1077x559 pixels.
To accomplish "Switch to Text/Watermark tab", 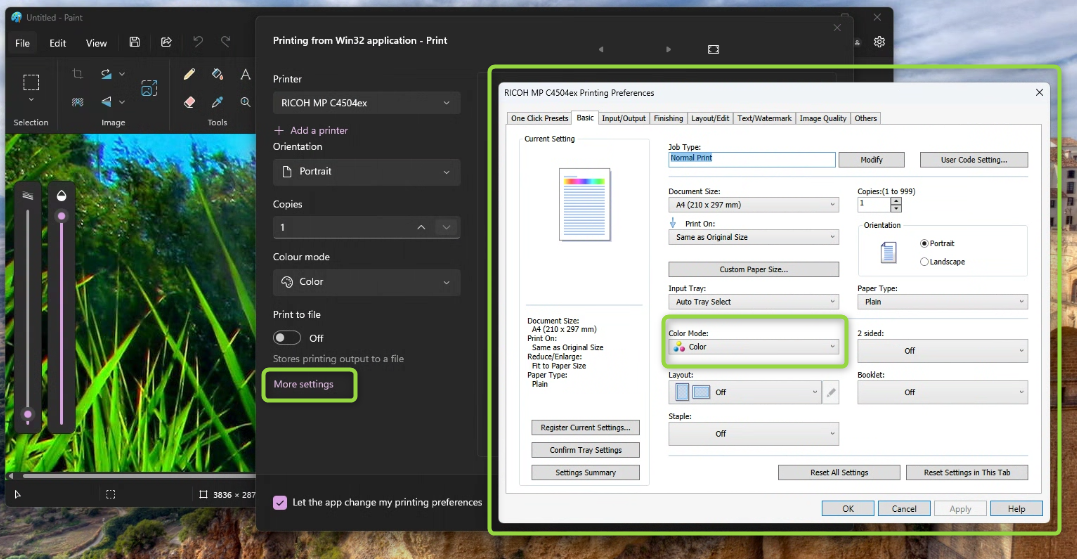I will coord(764,118).
